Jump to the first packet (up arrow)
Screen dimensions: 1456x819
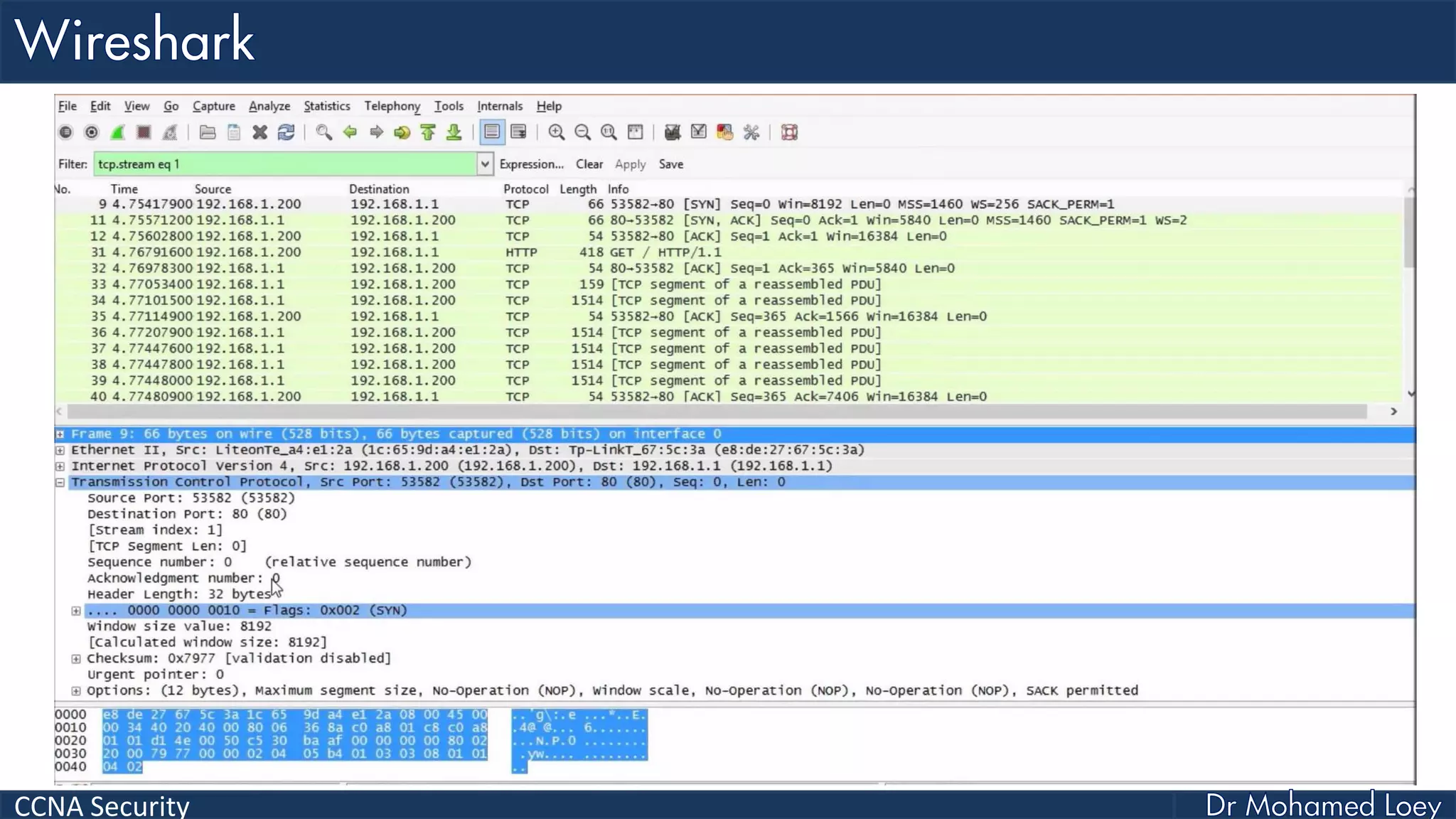point(428,132)
